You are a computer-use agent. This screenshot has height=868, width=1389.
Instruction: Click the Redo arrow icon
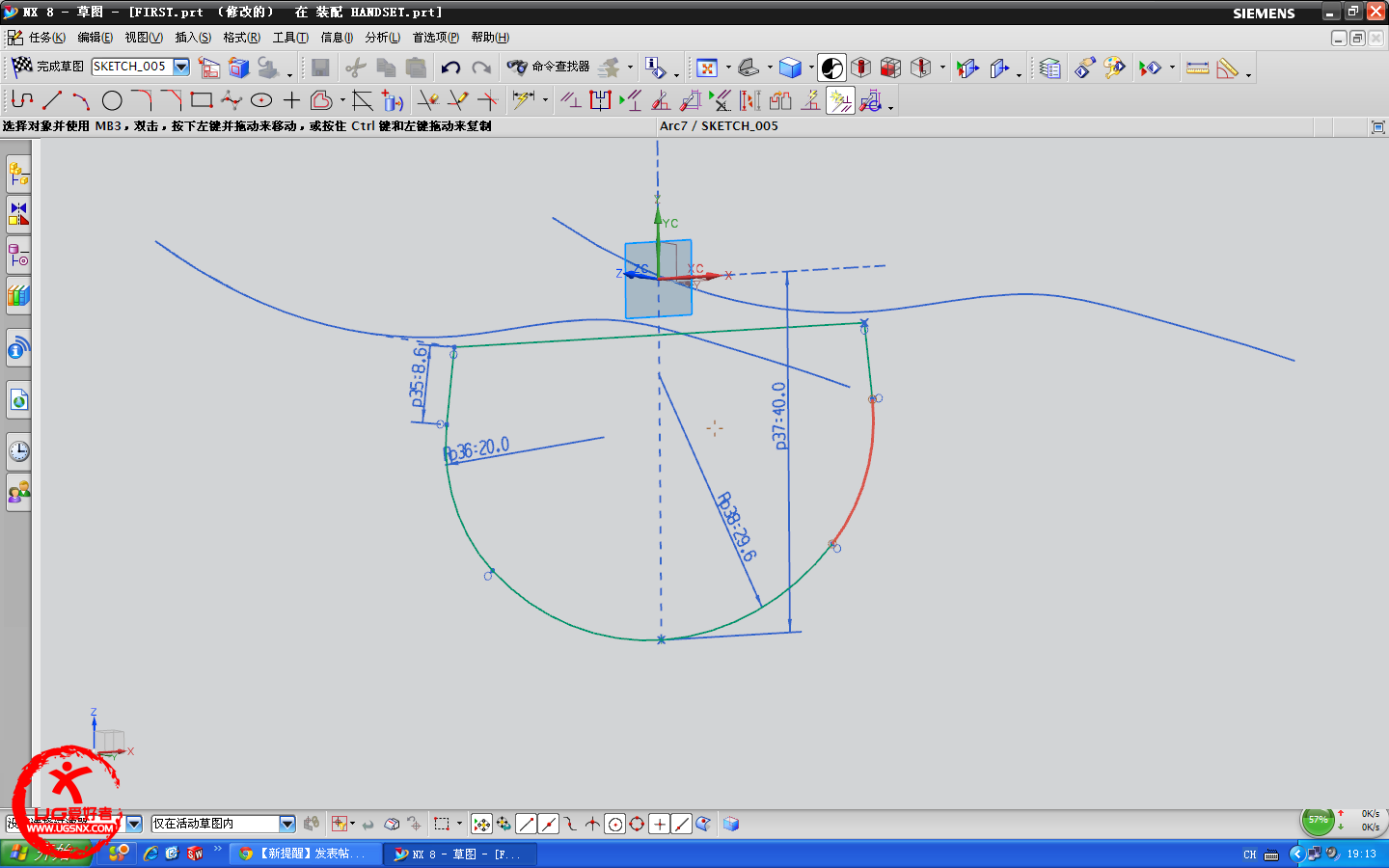(x=481, y=67)
